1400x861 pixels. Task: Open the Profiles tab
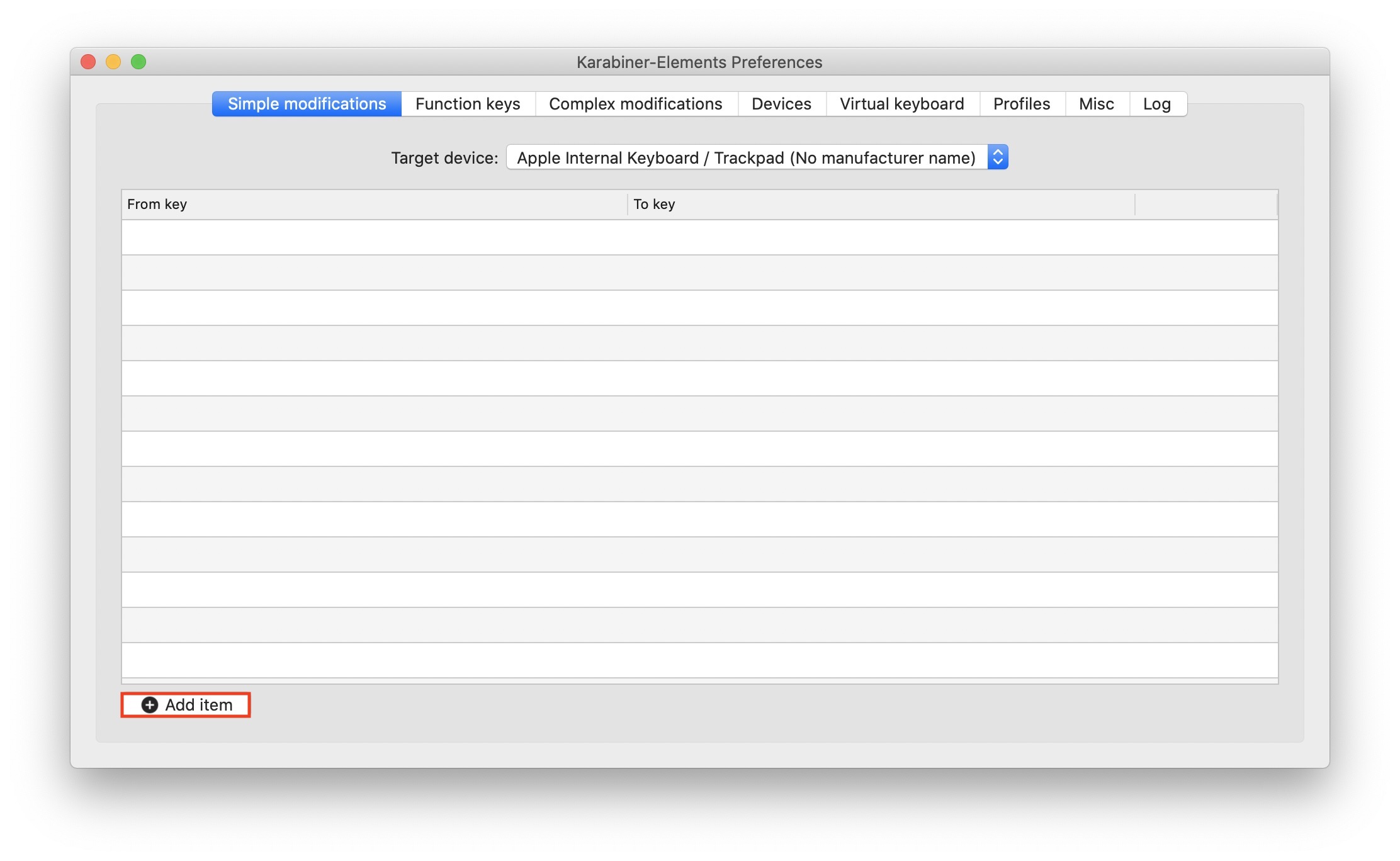[x=1021, y=104]
